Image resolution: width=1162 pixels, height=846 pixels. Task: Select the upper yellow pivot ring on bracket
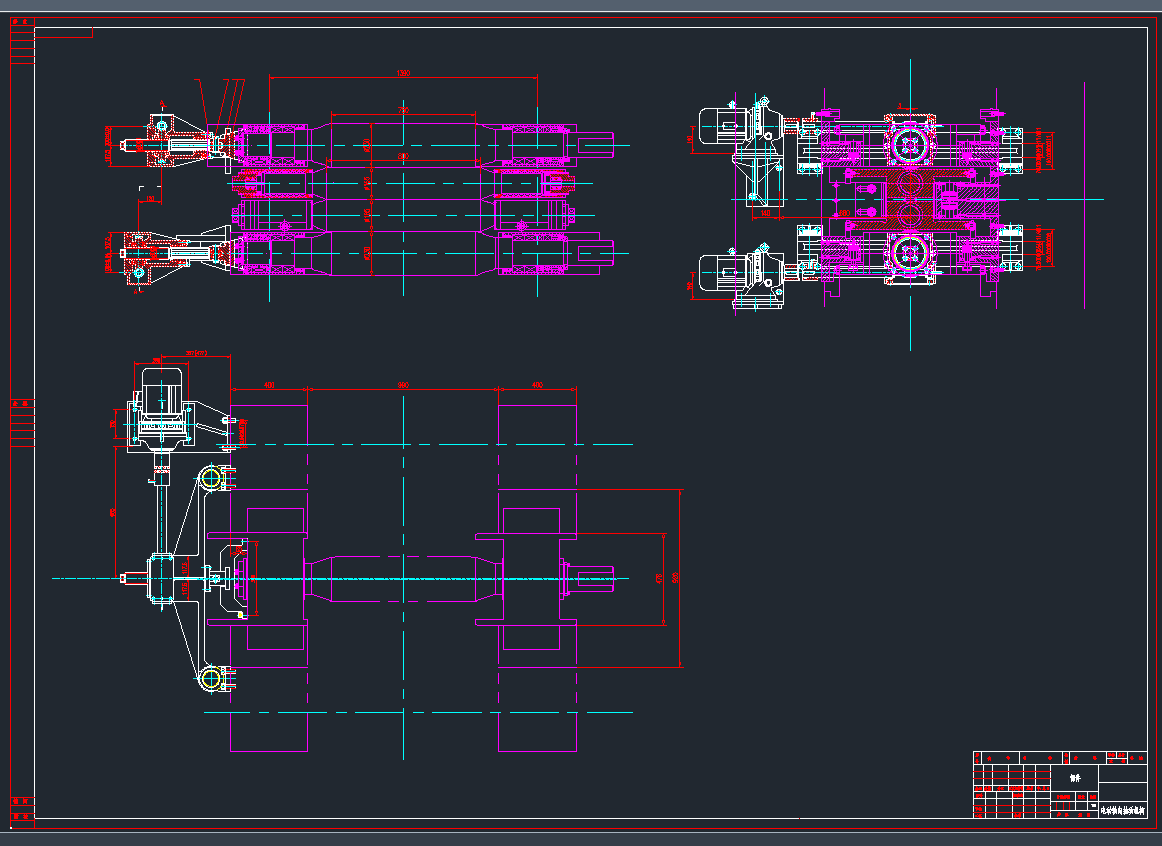[210, 479]
